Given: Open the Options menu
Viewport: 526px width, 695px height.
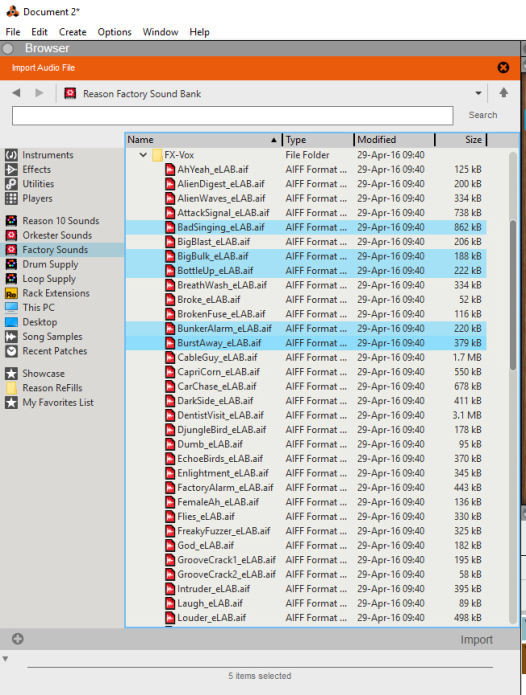Looking at the screenshot, I should click(x=114, y=32).
